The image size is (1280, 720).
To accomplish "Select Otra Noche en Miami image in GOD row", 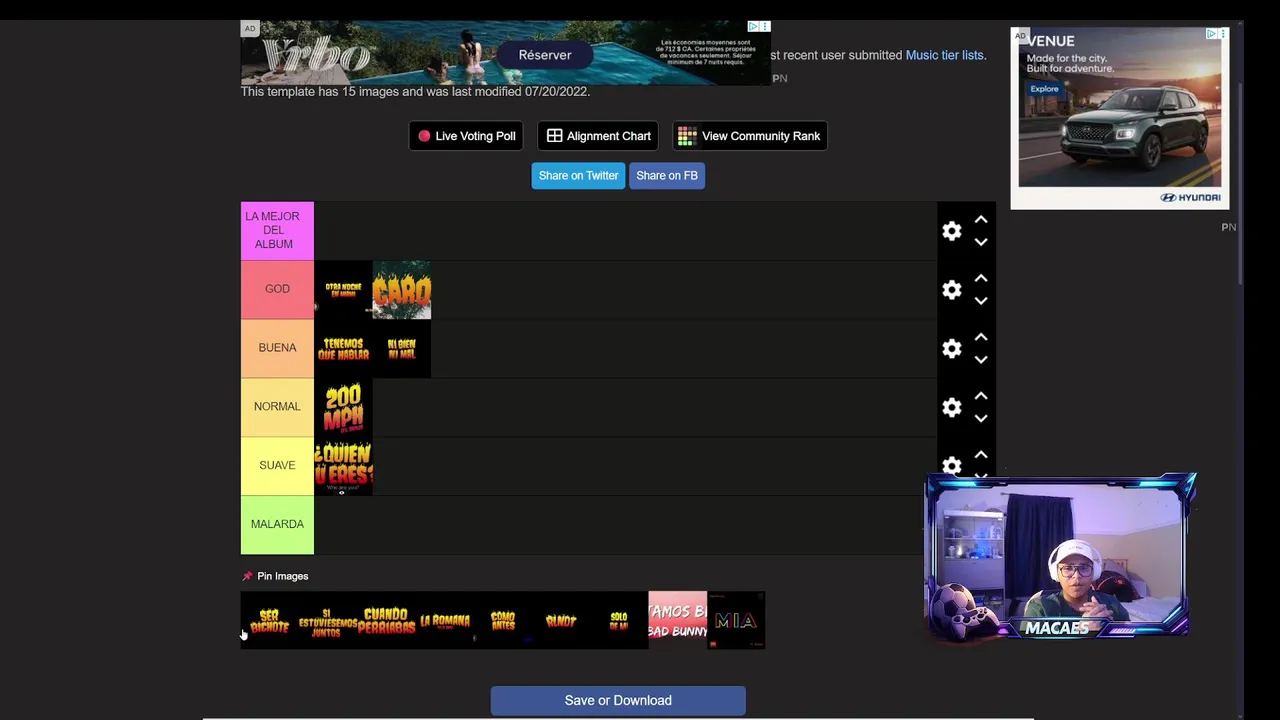I will click(x=343, y=290).
